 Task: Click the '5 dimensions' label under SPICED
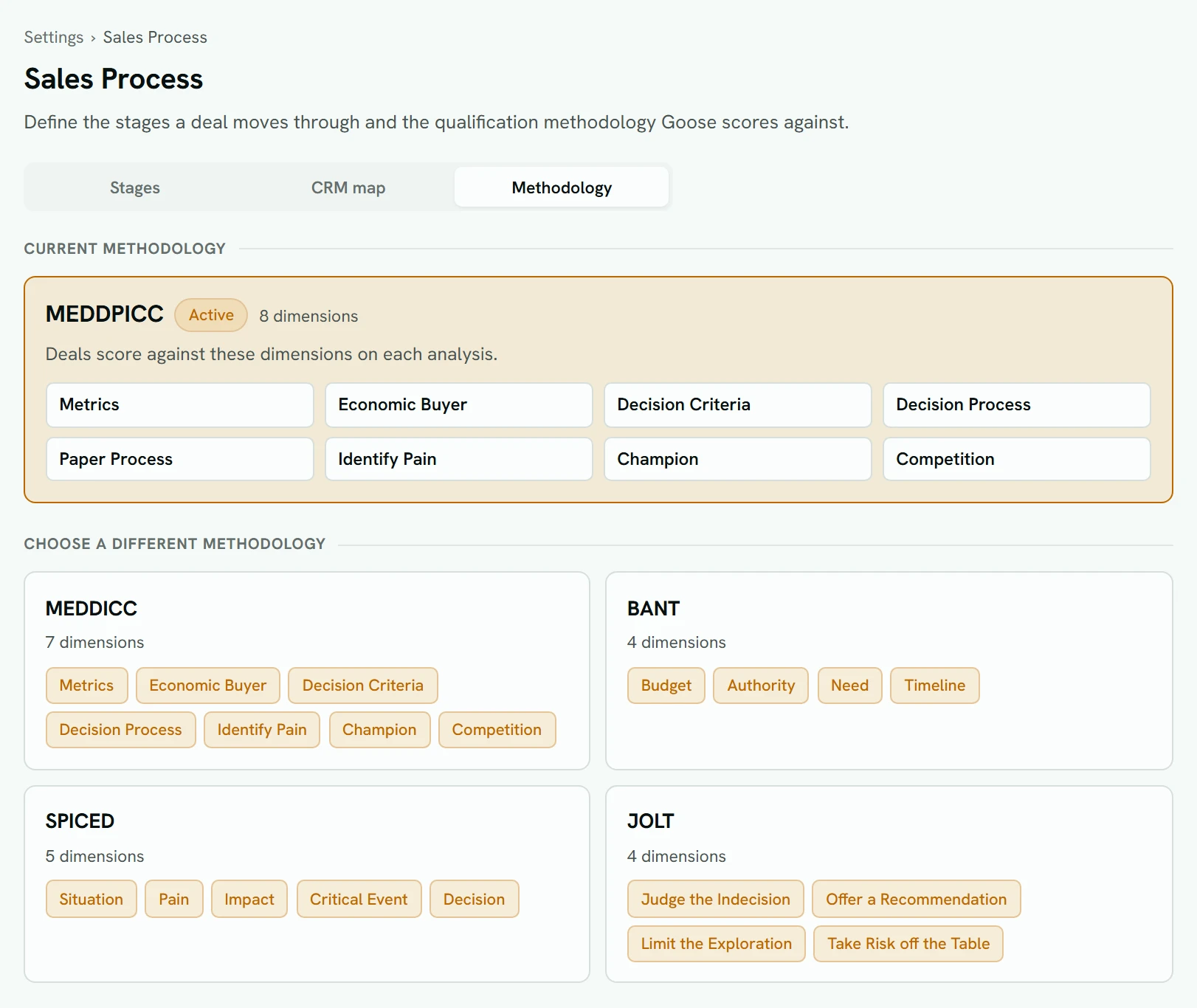tap(94, 856)
